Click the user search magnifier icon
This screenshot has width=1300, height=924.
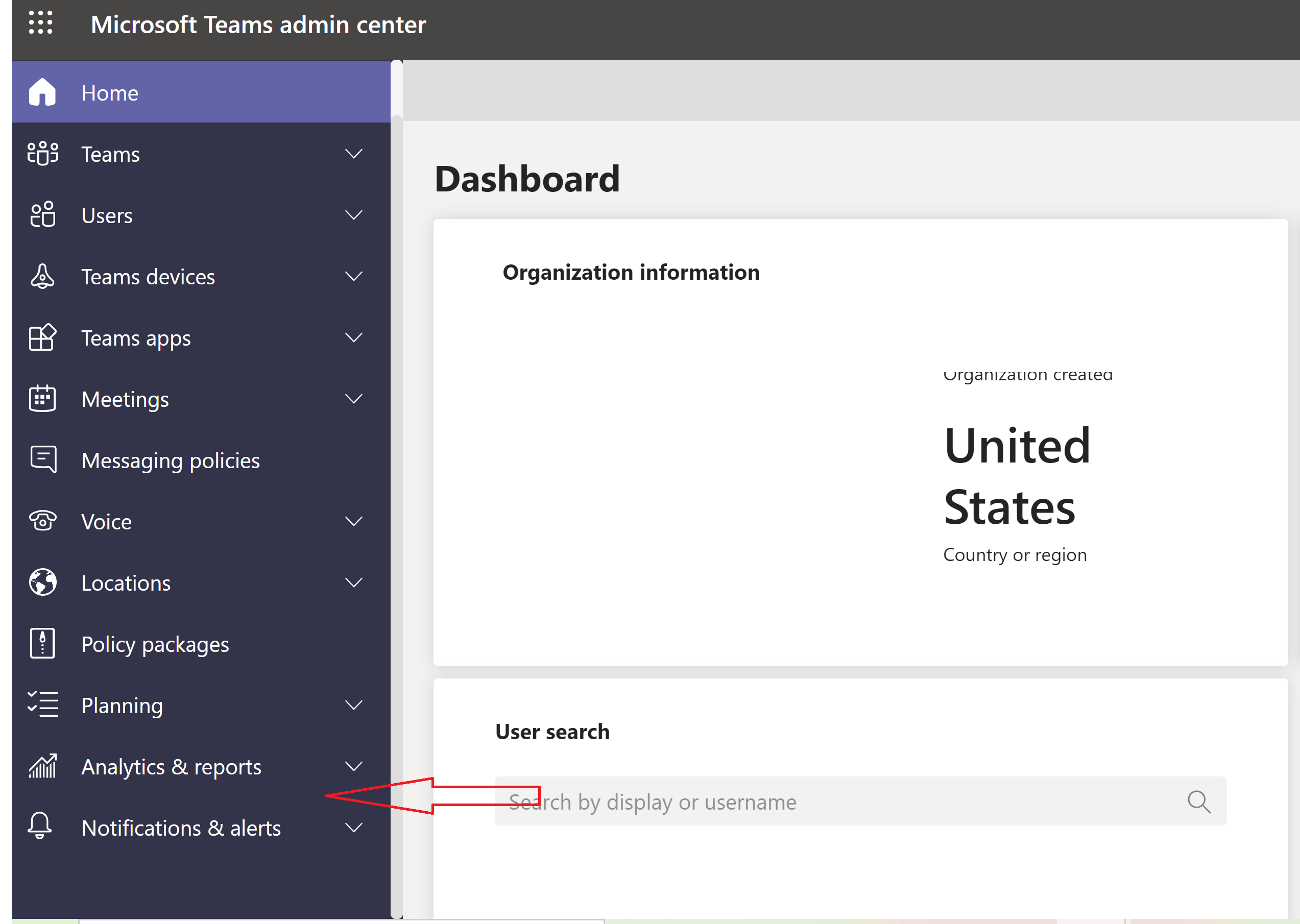pos(1198,801)
